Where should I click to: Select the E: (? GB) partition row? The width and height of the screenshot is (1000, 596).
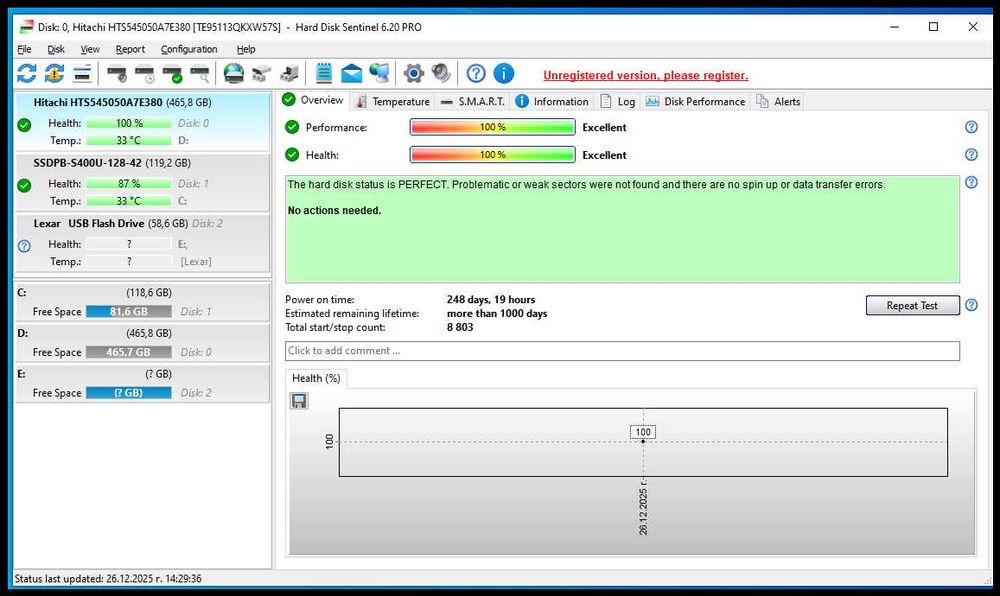tap(142, 383)
